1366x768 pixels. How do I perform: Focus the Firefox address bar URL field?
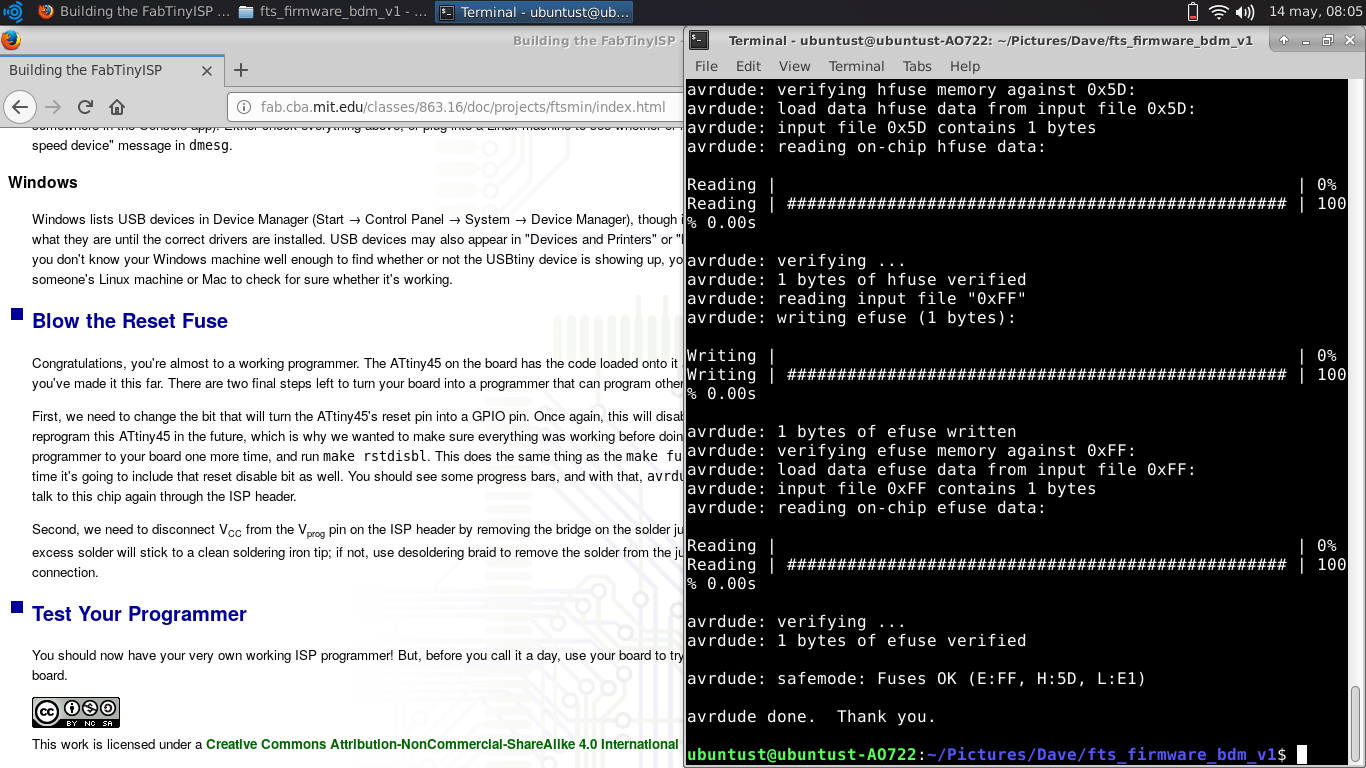462,107
